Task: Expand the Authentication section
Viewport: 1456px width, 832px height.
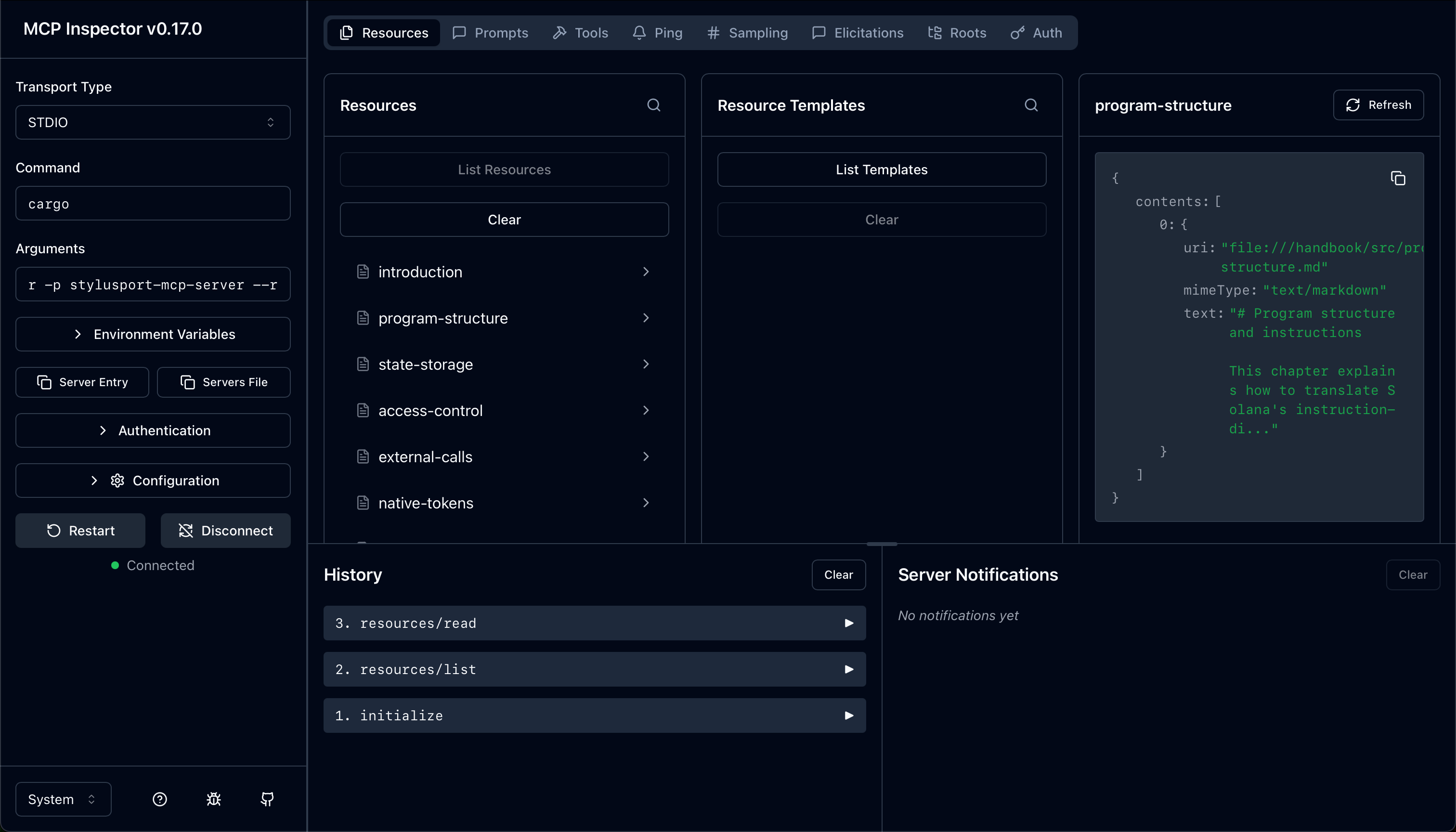Action: pos(153,430)
